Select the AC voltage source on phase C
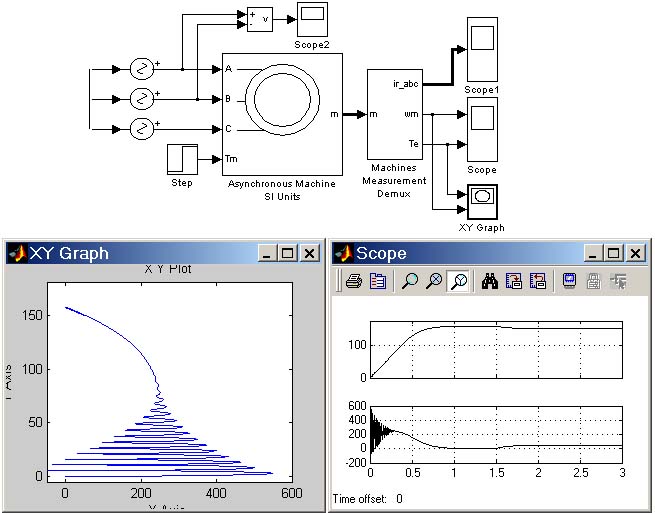The height and width of the screenshot is (515, 655). tap(142, 129)
